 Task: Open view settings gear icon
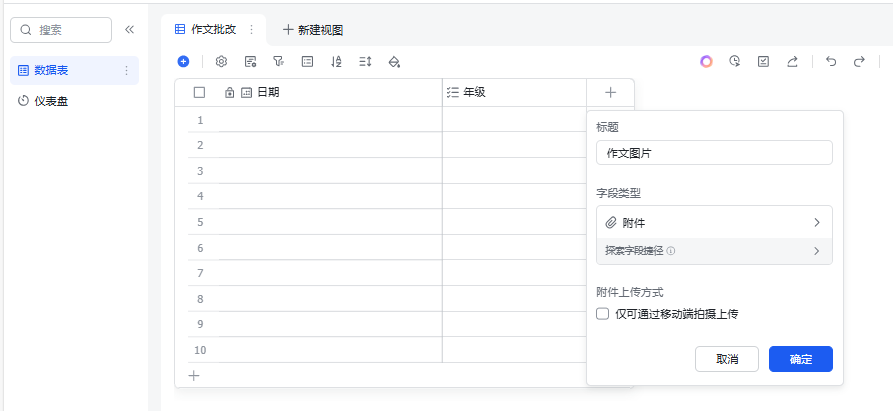click(x=221, y=61)
